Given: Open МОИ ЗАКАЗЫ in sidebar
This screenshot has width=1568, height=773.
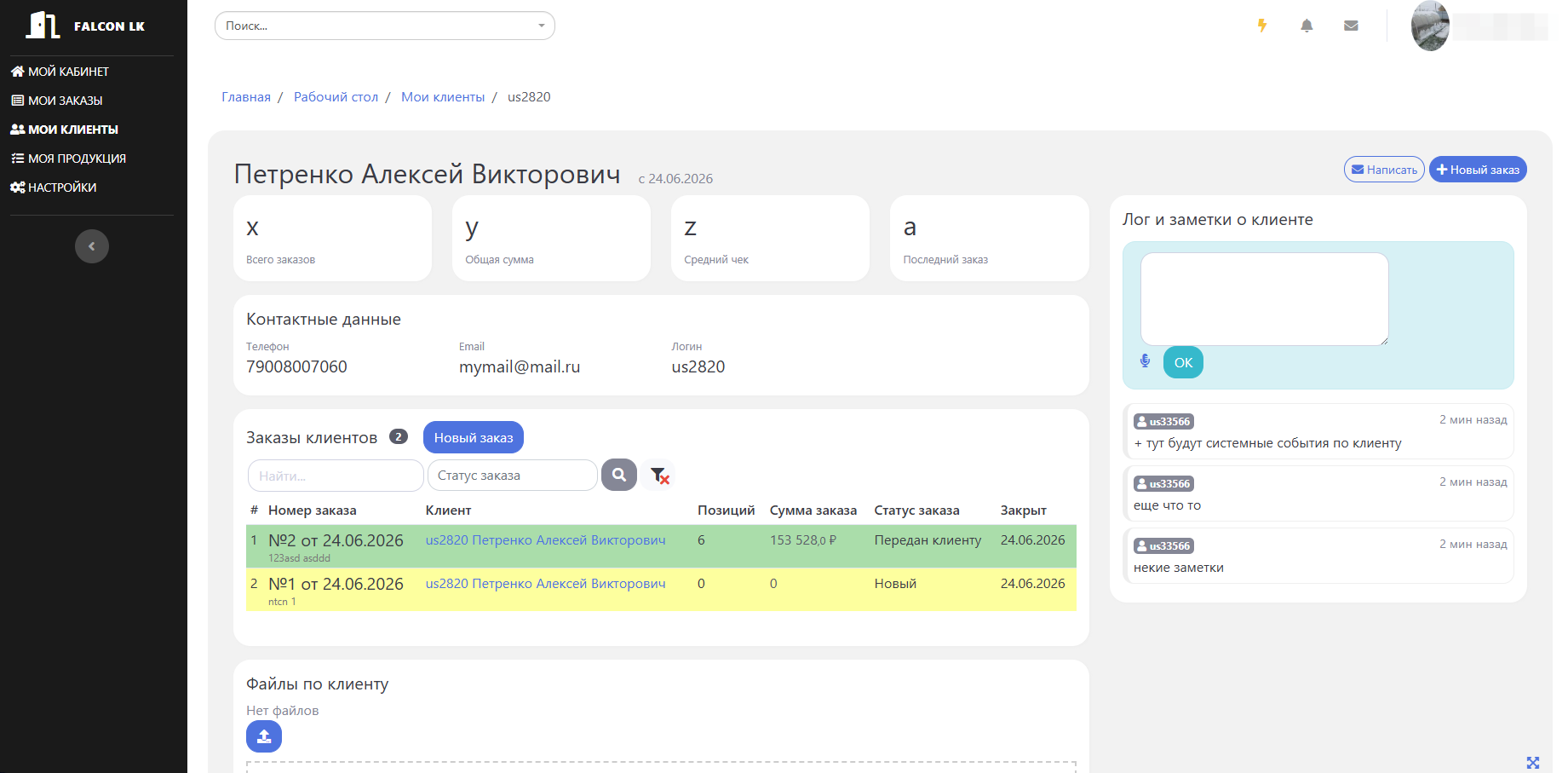Looking at the screenshot, I should (x=56, y=101).
